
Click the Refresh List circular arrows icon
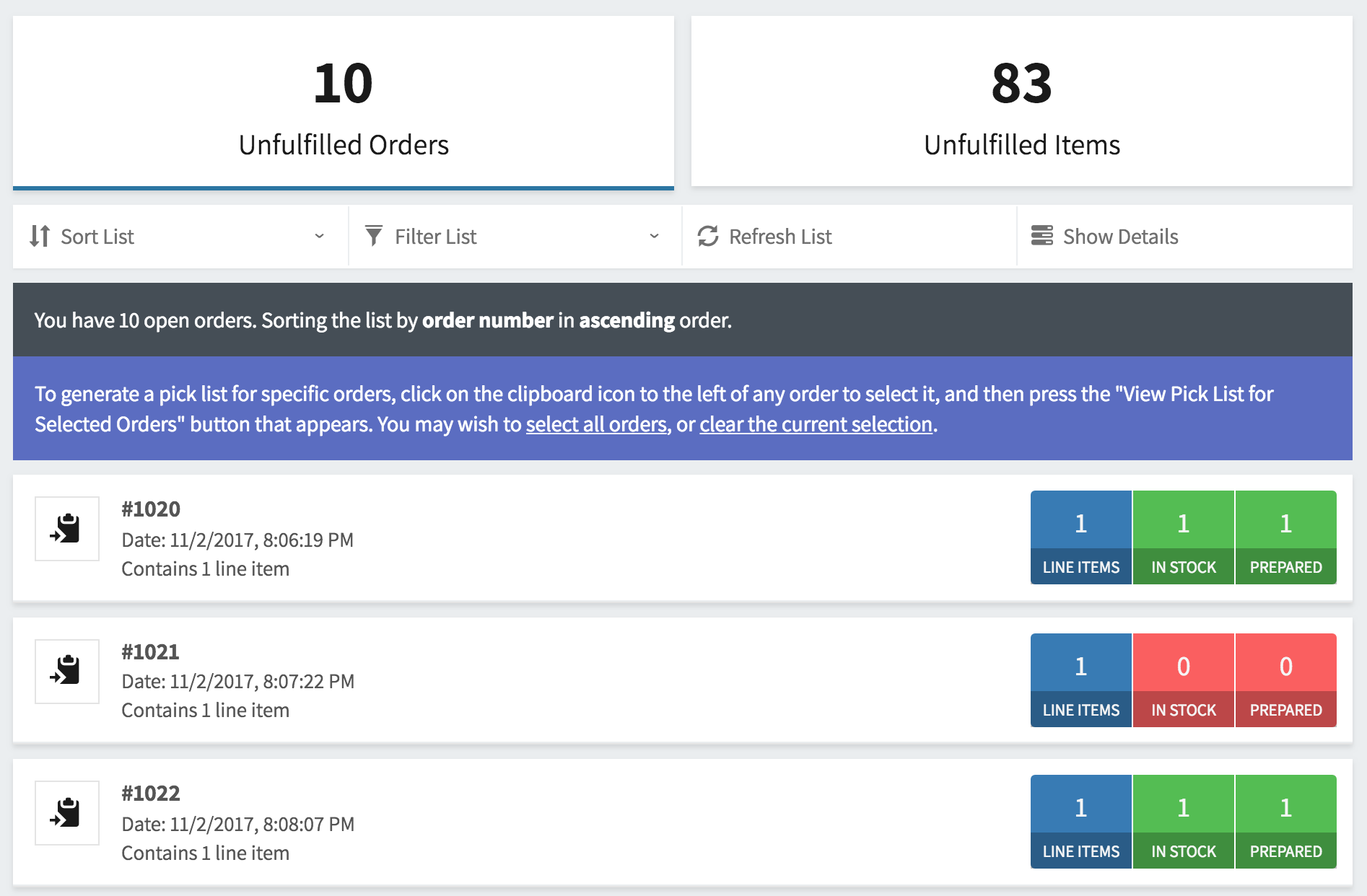click(708, 236)
